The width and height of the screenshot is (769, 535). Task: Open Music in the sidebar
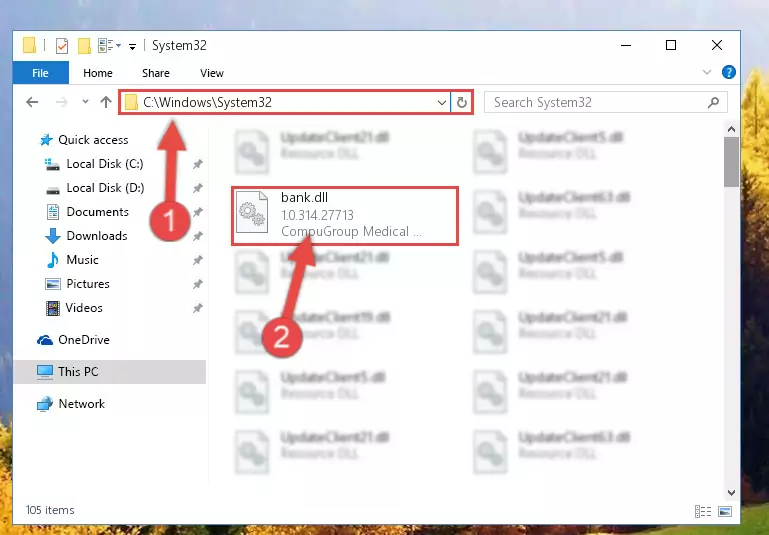point(82,260)
